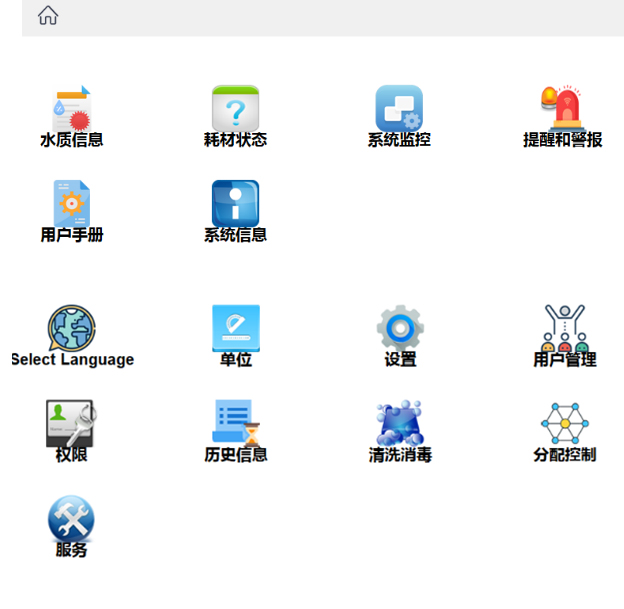Click the Select Language text label
This screenshot has height=609, width=624.
point(72,360)
